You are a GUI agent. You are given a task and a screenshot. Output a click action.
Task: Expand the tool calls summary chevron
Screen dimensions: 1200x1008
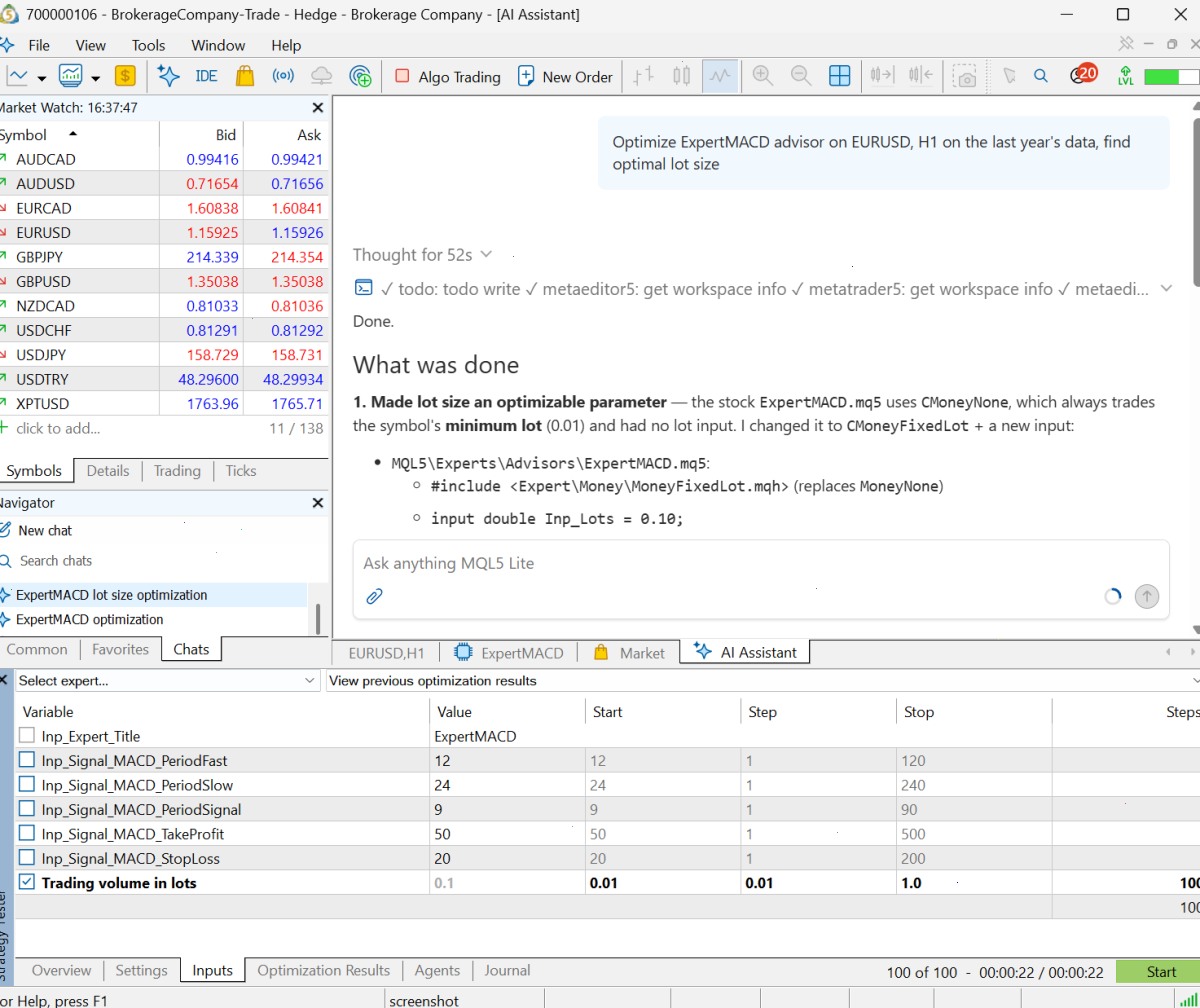click(1166, 289)
